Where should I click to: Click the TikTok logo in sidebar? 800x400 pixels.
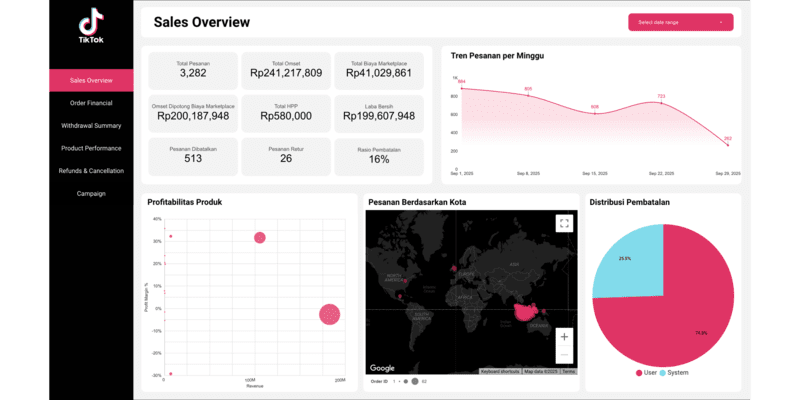(x=91, y=26)
